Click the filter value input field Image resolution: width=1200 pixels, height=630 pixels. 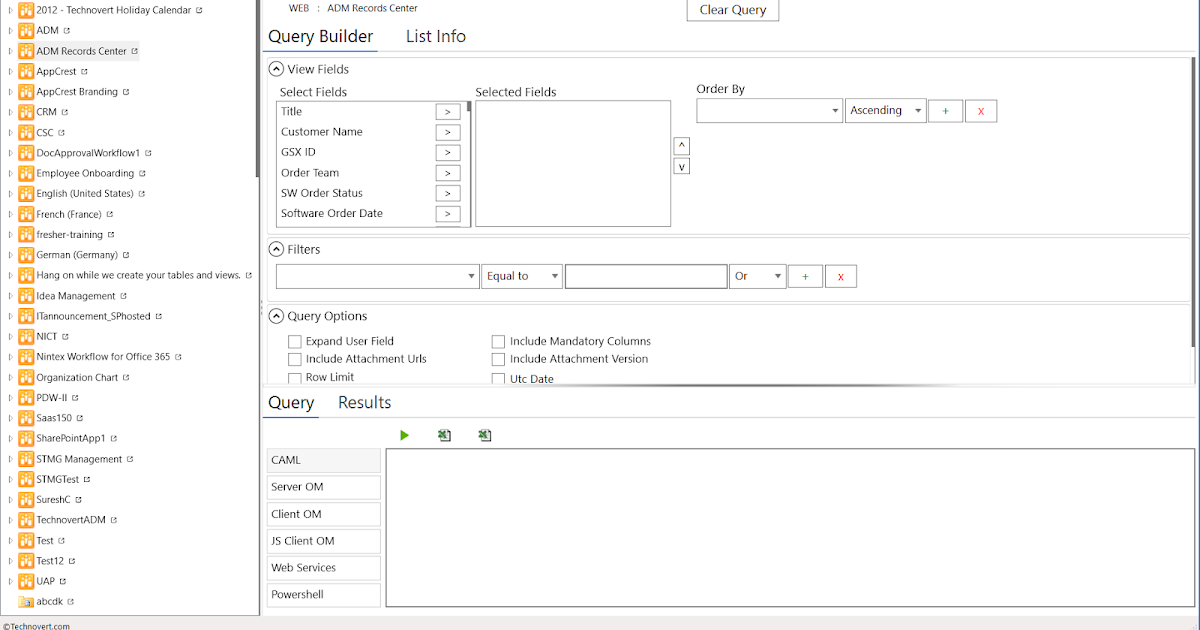click(x=645, y=275)
